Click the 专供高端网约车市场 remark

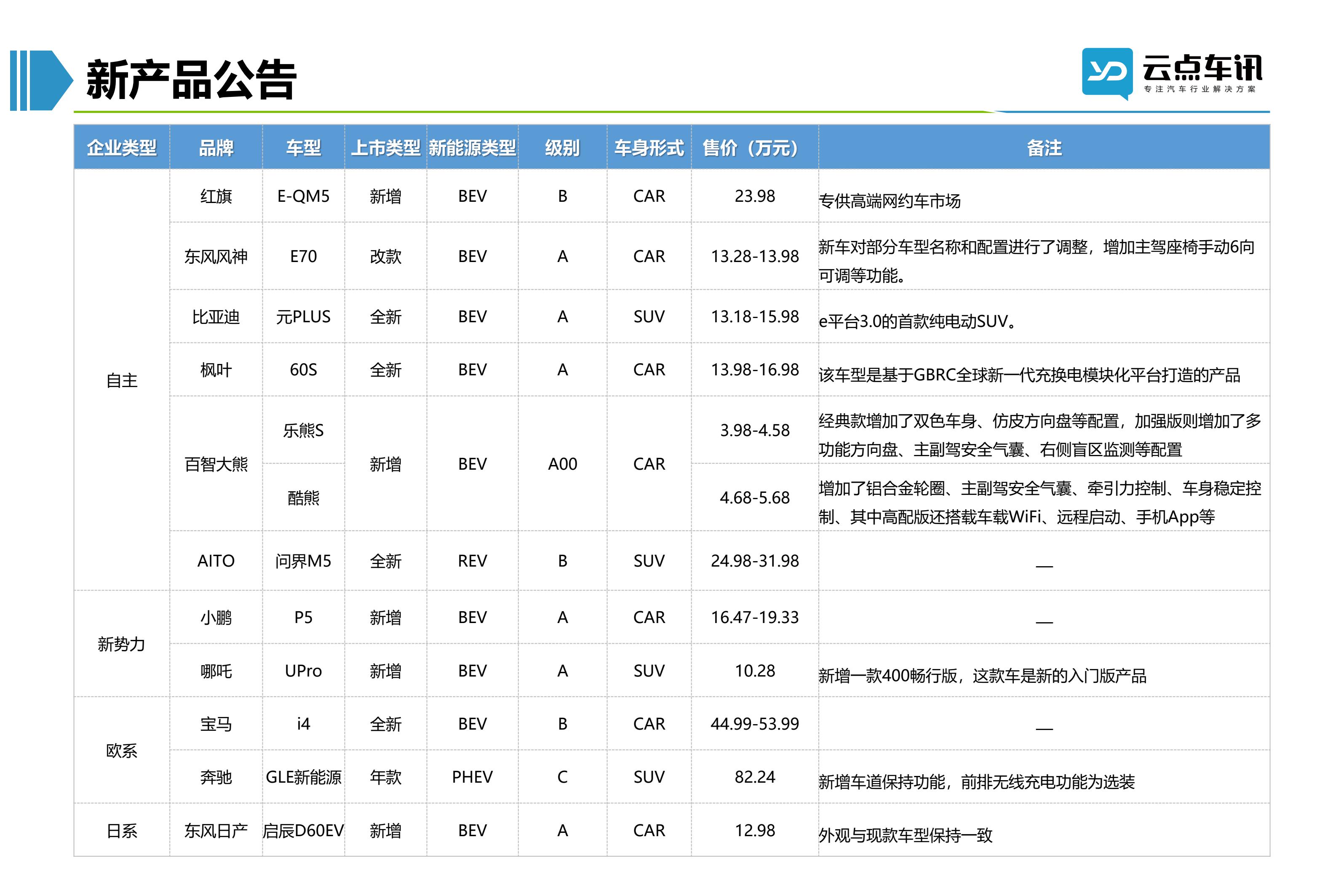point(890,201)
